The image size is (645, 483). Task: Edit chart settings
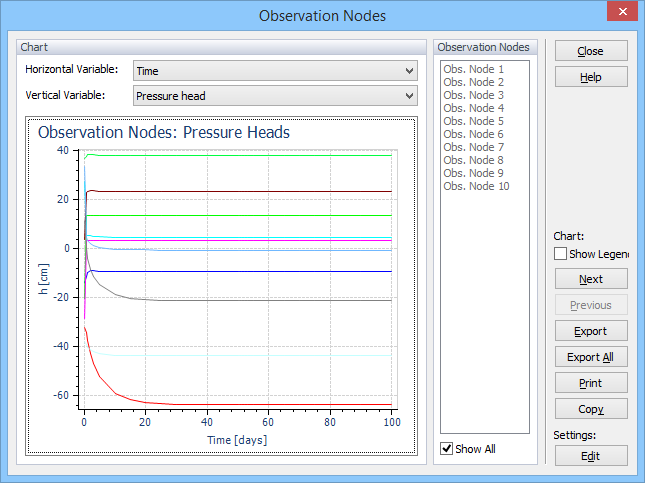[591, 456]
